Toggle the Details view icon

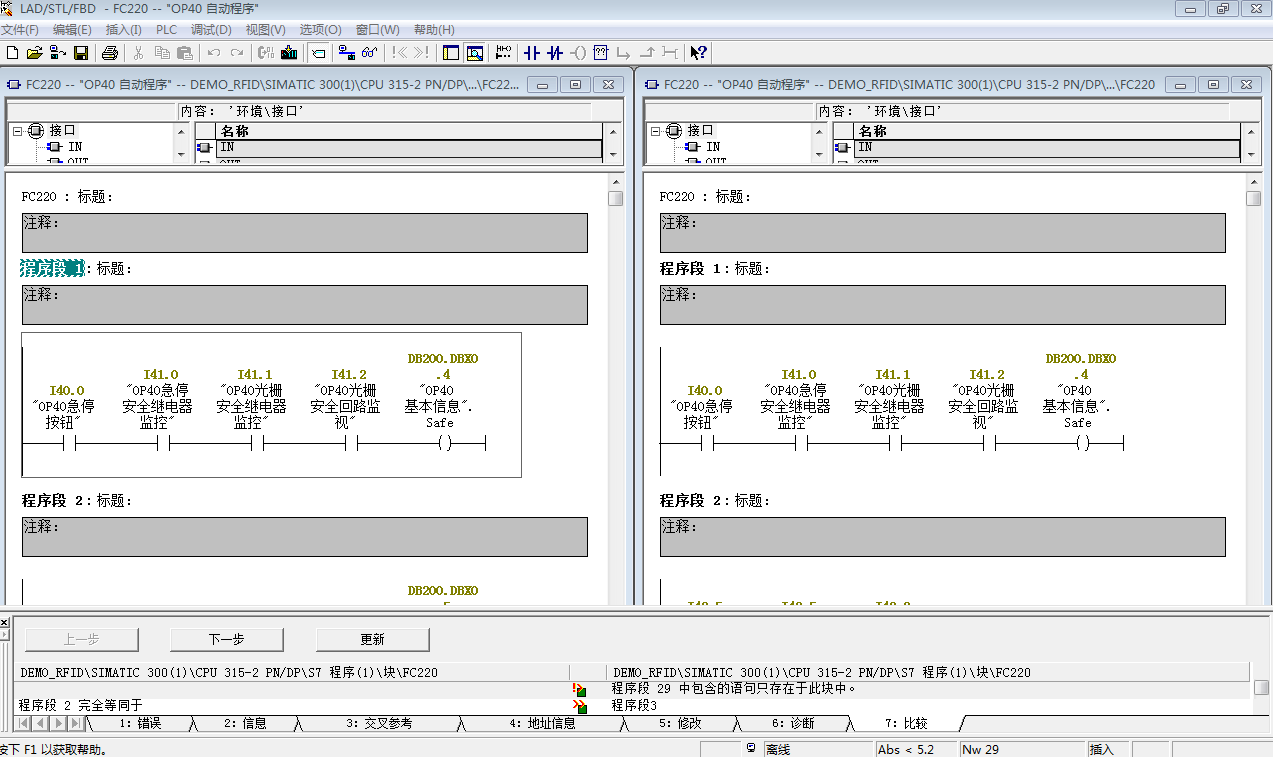coord(475,52)
